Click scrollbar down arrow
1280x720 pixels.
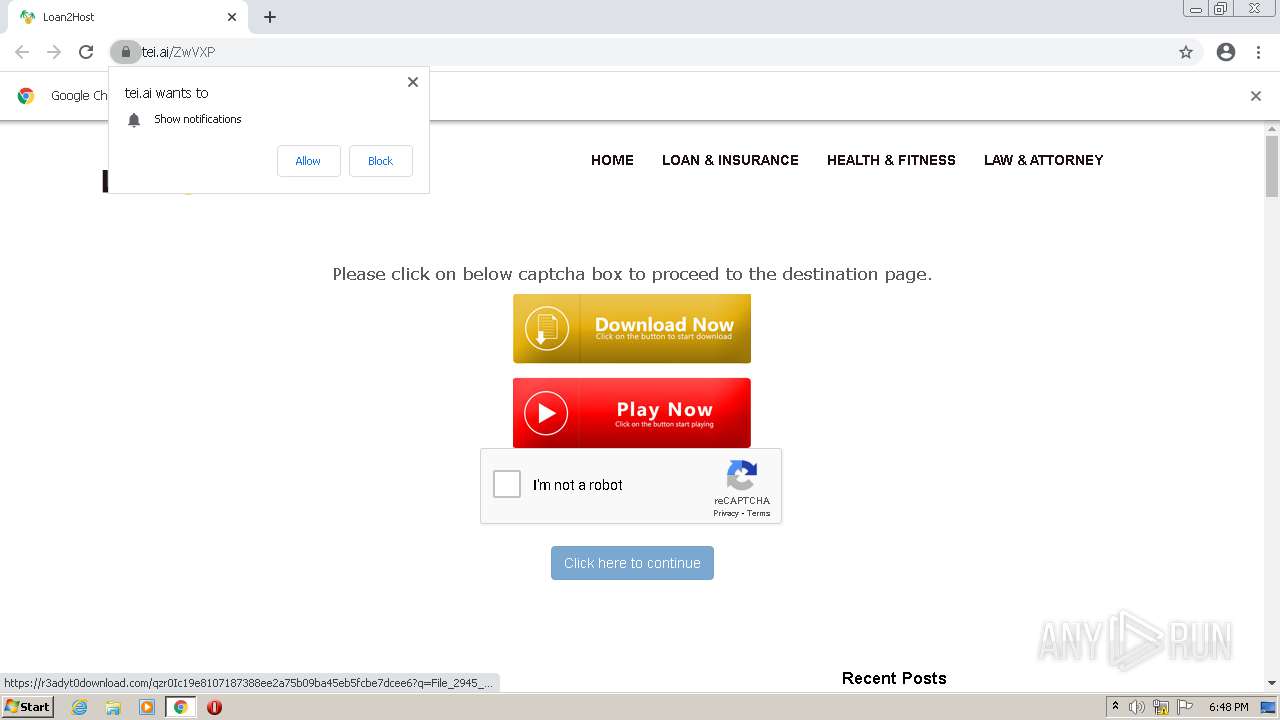tap(1272, 683)
